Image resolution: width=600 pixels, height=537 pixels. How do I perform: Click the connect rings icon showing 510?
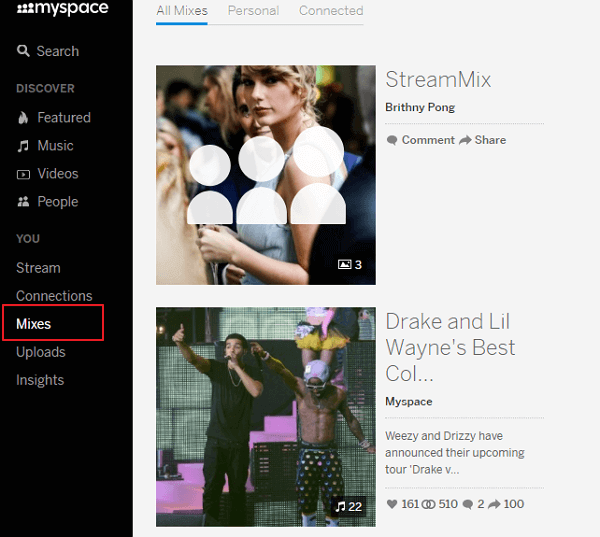coord(428,504)
